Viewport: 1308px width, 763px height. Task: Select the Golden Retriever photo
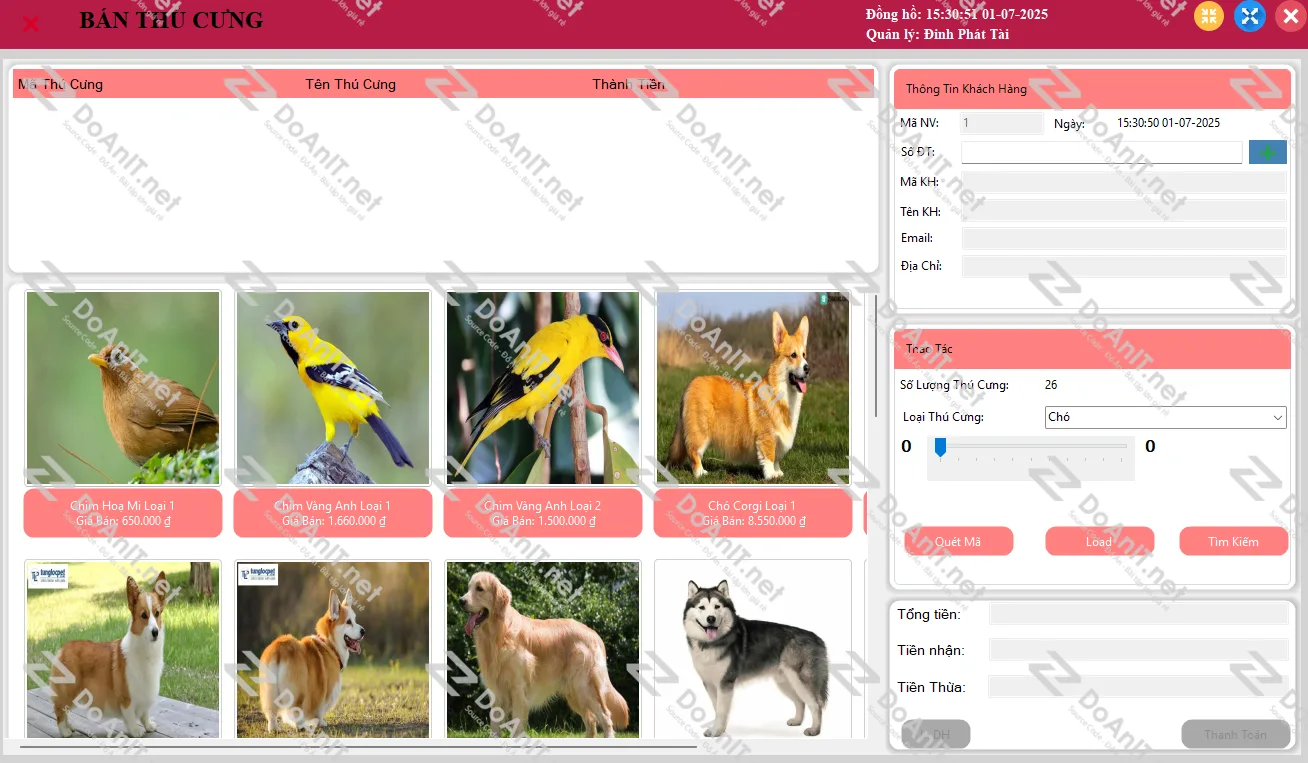tap(542, 648)
